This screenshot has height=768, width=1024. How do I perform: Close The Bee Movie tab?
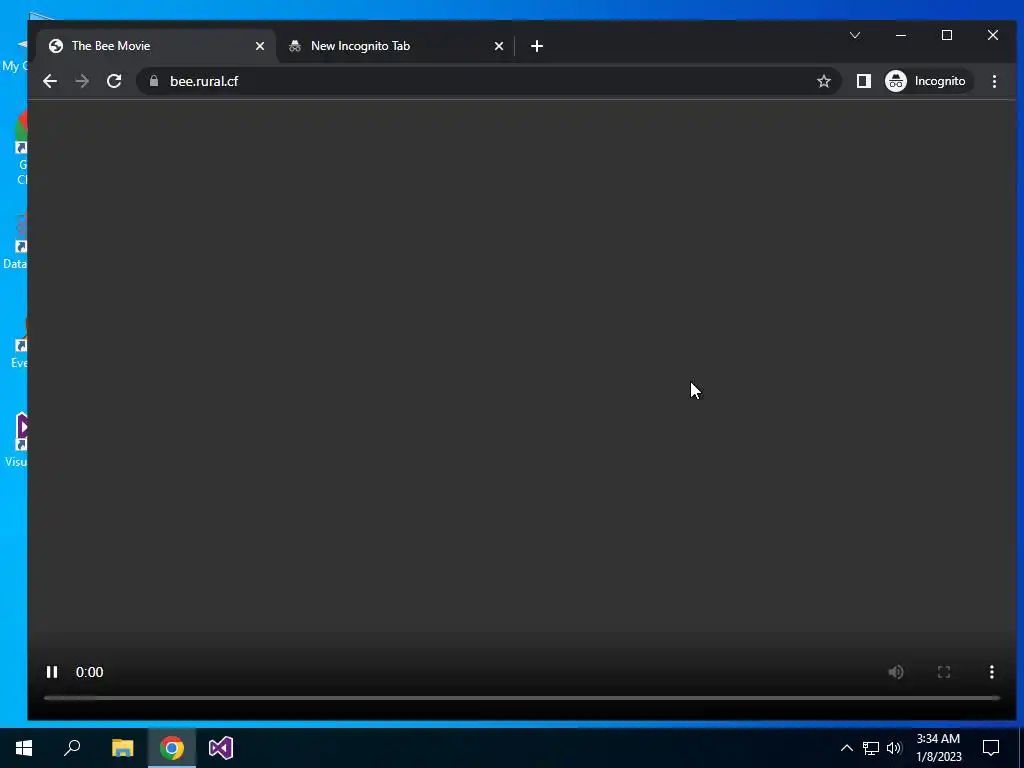point(260,46)
